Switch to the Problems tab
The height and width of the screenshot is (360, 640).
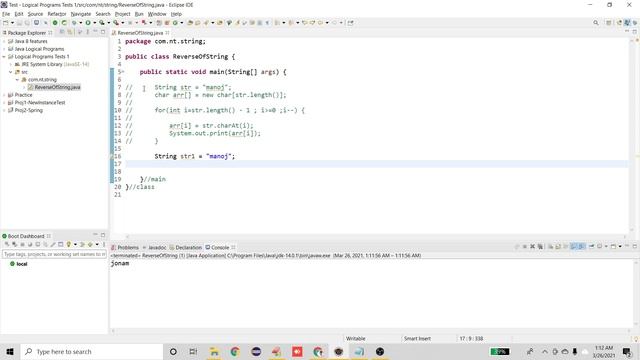(x=125, y=247)
